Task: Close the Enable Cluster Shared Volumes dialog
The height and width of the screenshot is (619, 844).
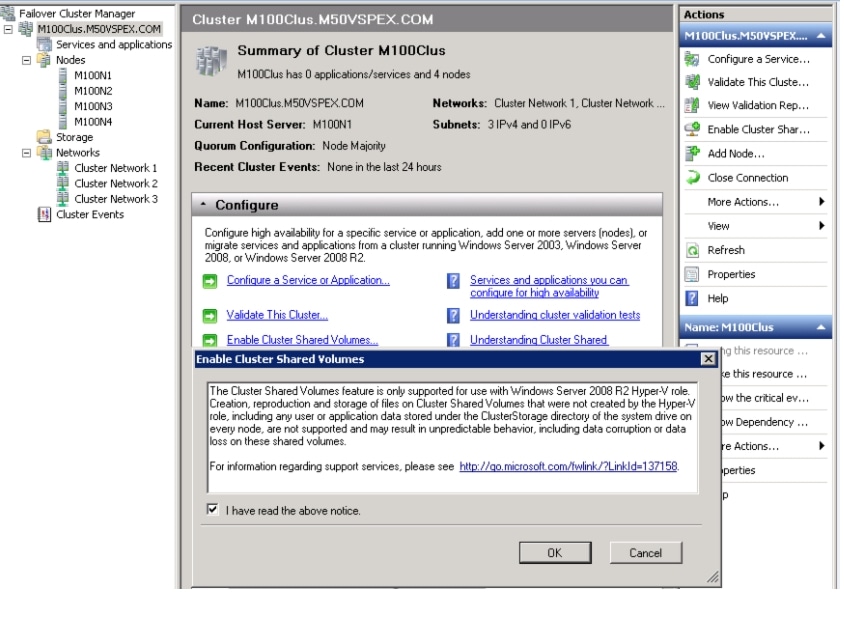Action: [x=708, y=359]
